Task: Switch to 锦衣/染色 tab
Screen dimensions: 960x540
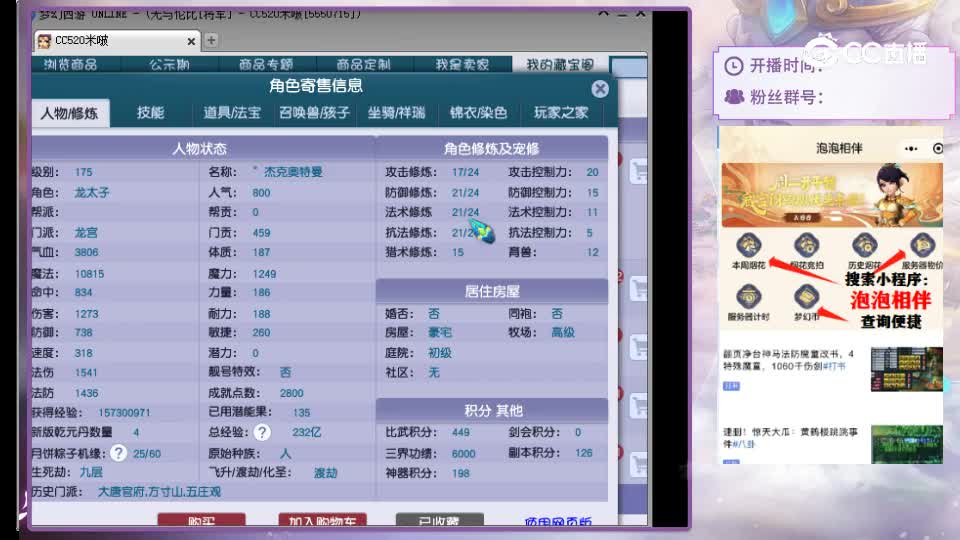Action: click(478, 113)
